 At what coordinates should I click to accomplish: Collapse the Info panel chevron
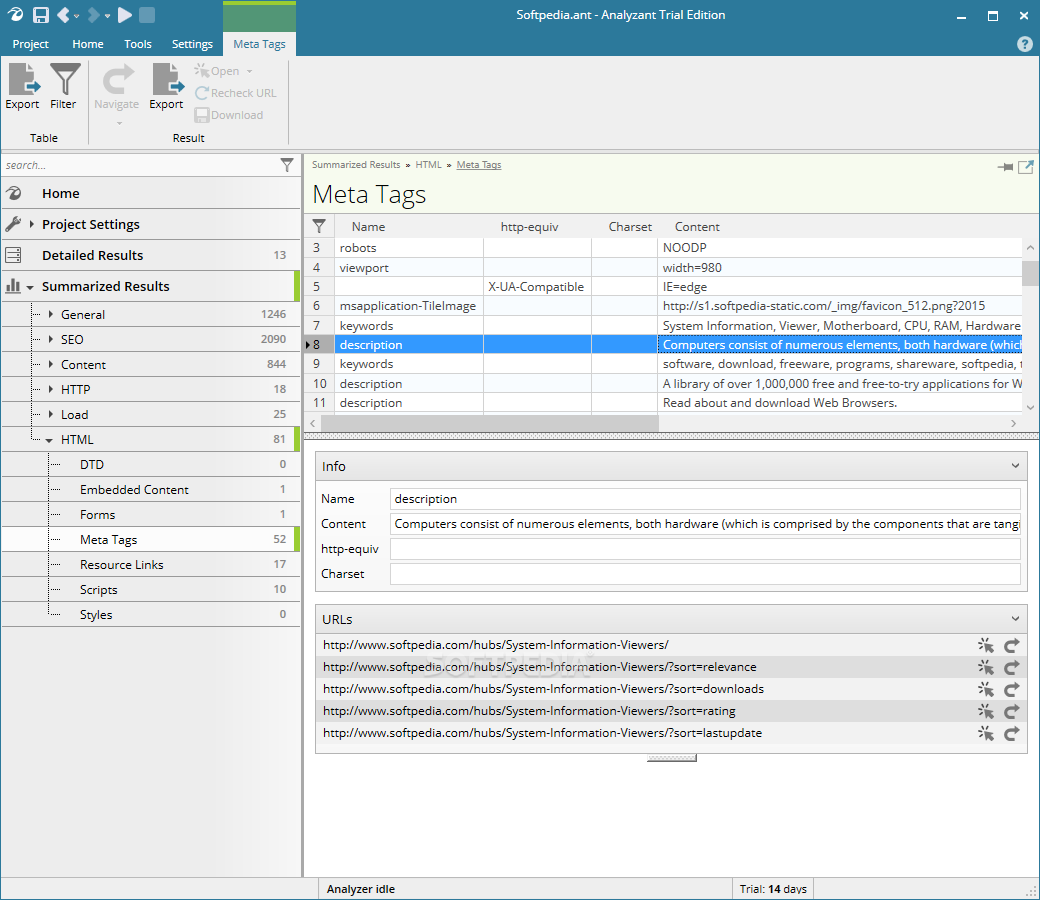tap(1015, 466)
